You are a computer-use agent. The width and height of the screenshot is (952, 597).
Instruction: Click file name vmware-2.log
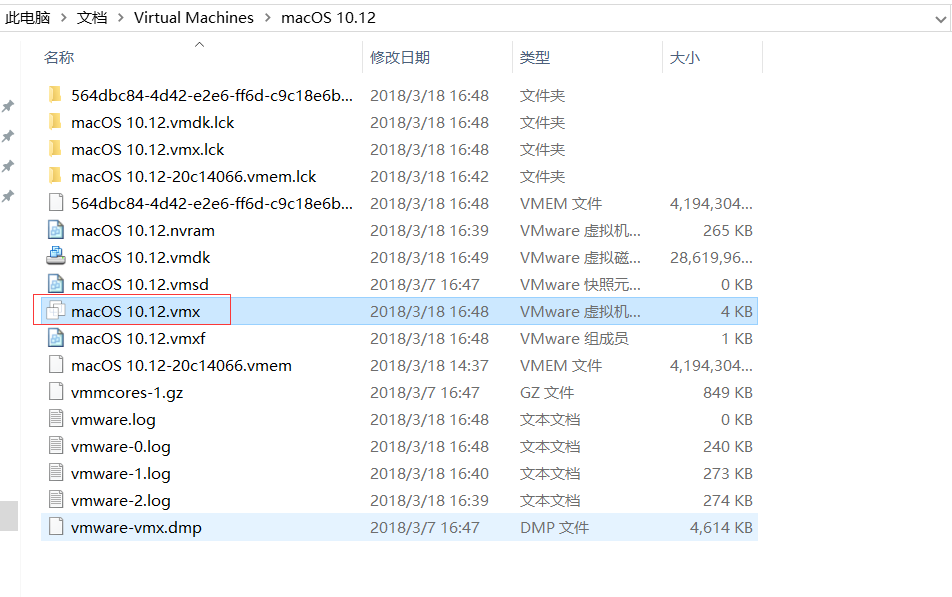pos(121,501)
